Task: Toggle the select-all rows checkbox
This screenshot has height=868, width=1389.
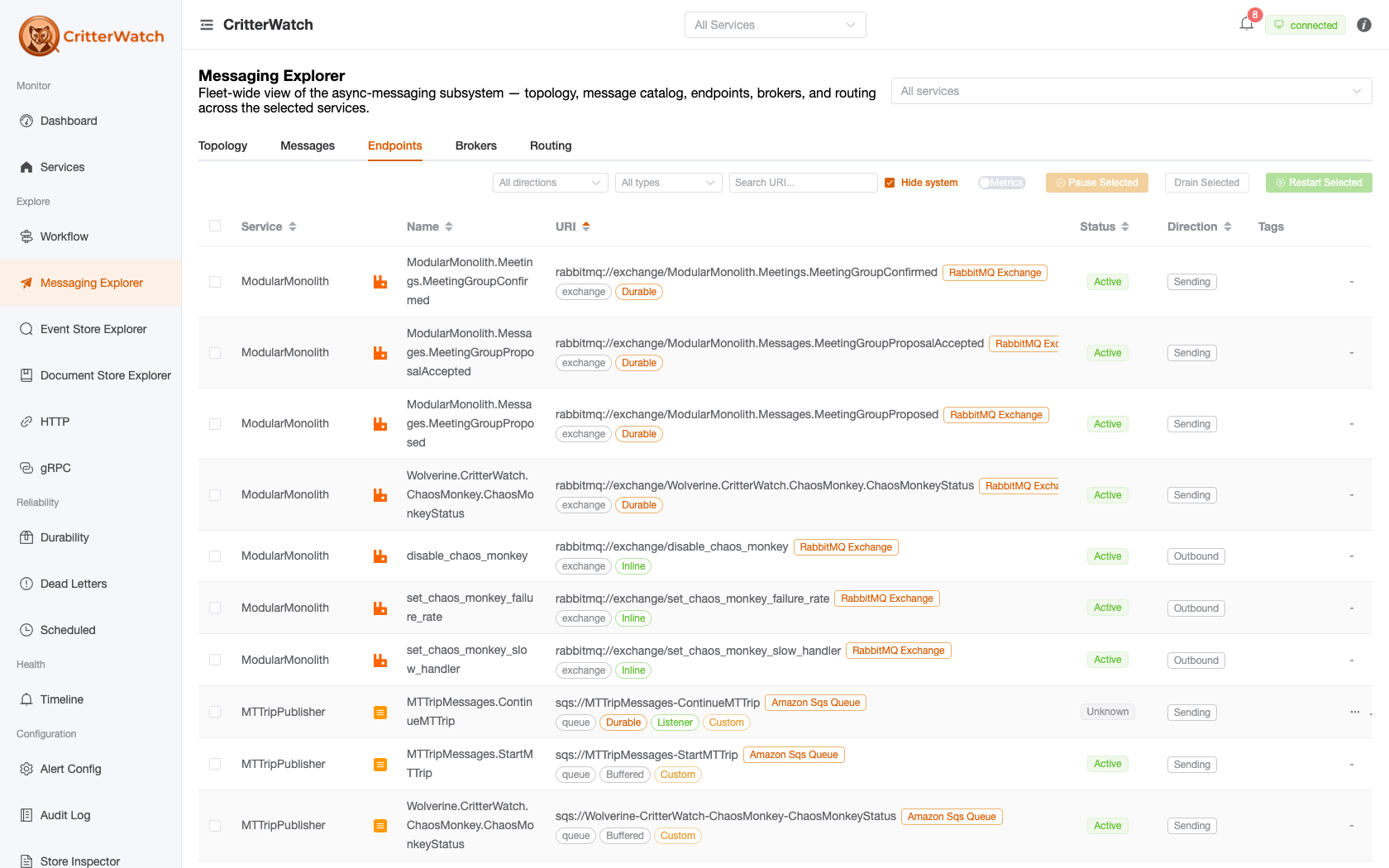Action: pyautogui.click(x=215, y=226)
